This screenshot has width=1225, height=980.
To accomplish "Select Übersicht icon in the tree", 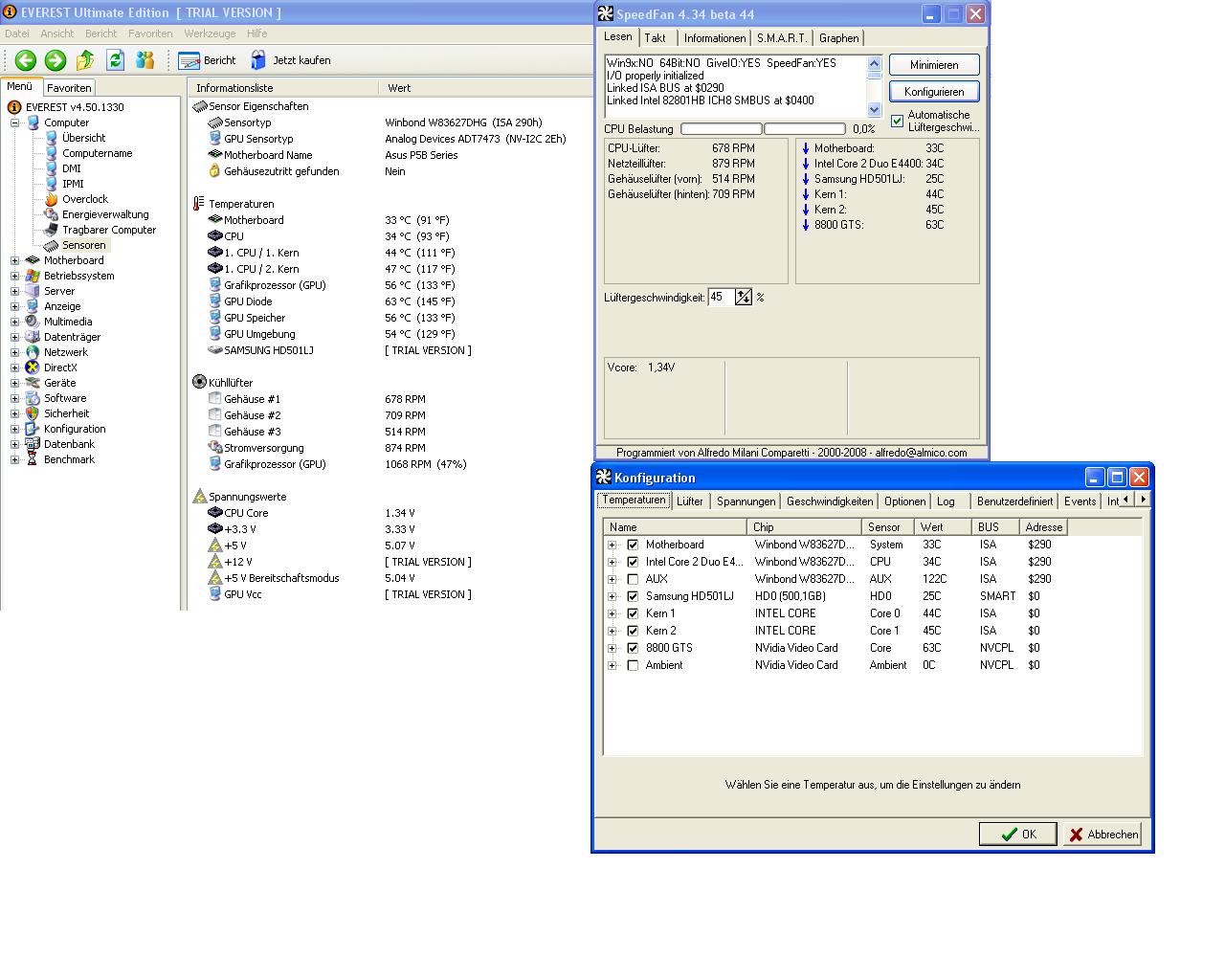I will (x=52, y=138).
